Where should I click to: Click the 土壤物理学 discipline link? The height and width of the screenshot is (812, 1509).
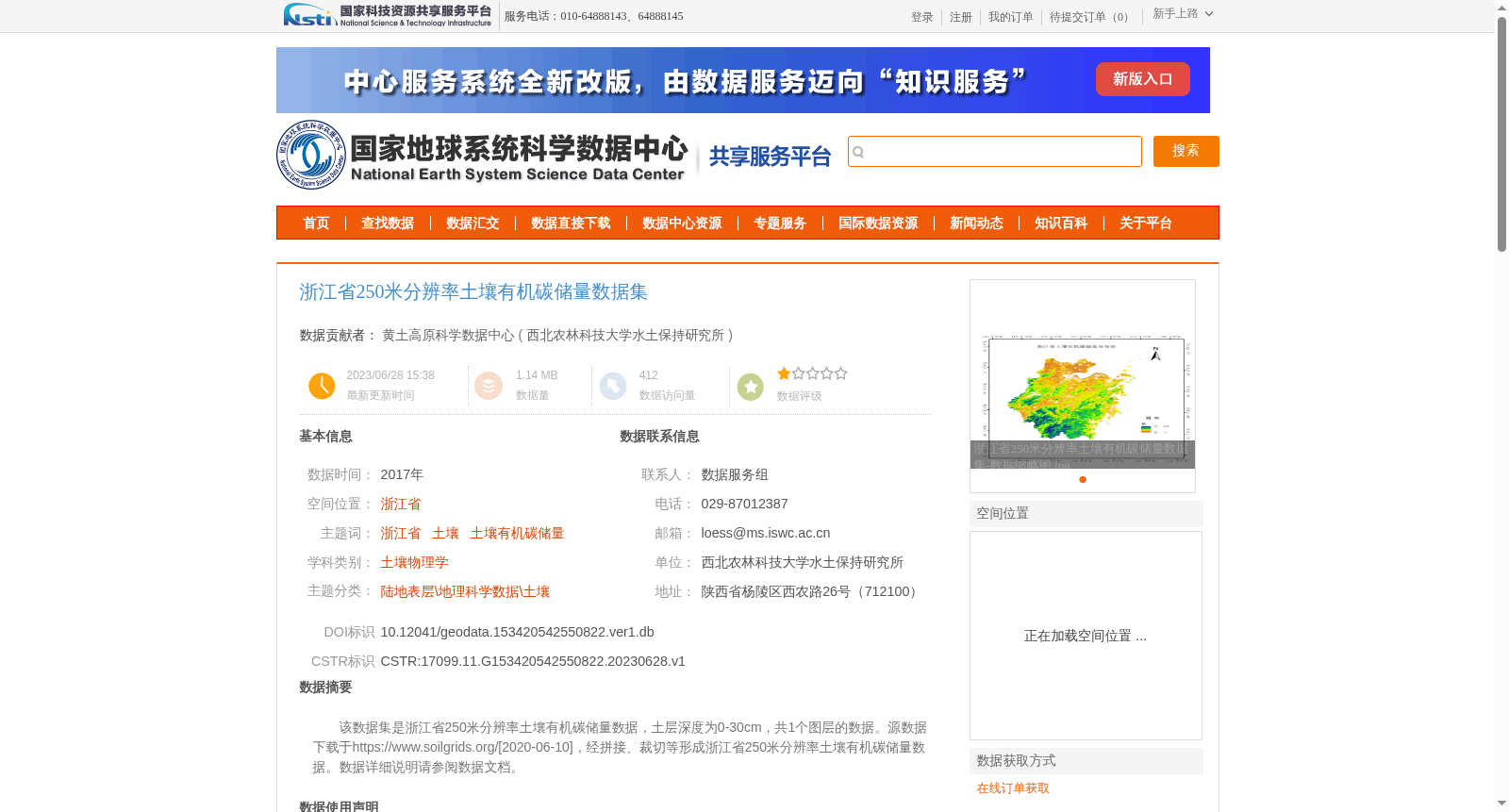coord(414,563)
